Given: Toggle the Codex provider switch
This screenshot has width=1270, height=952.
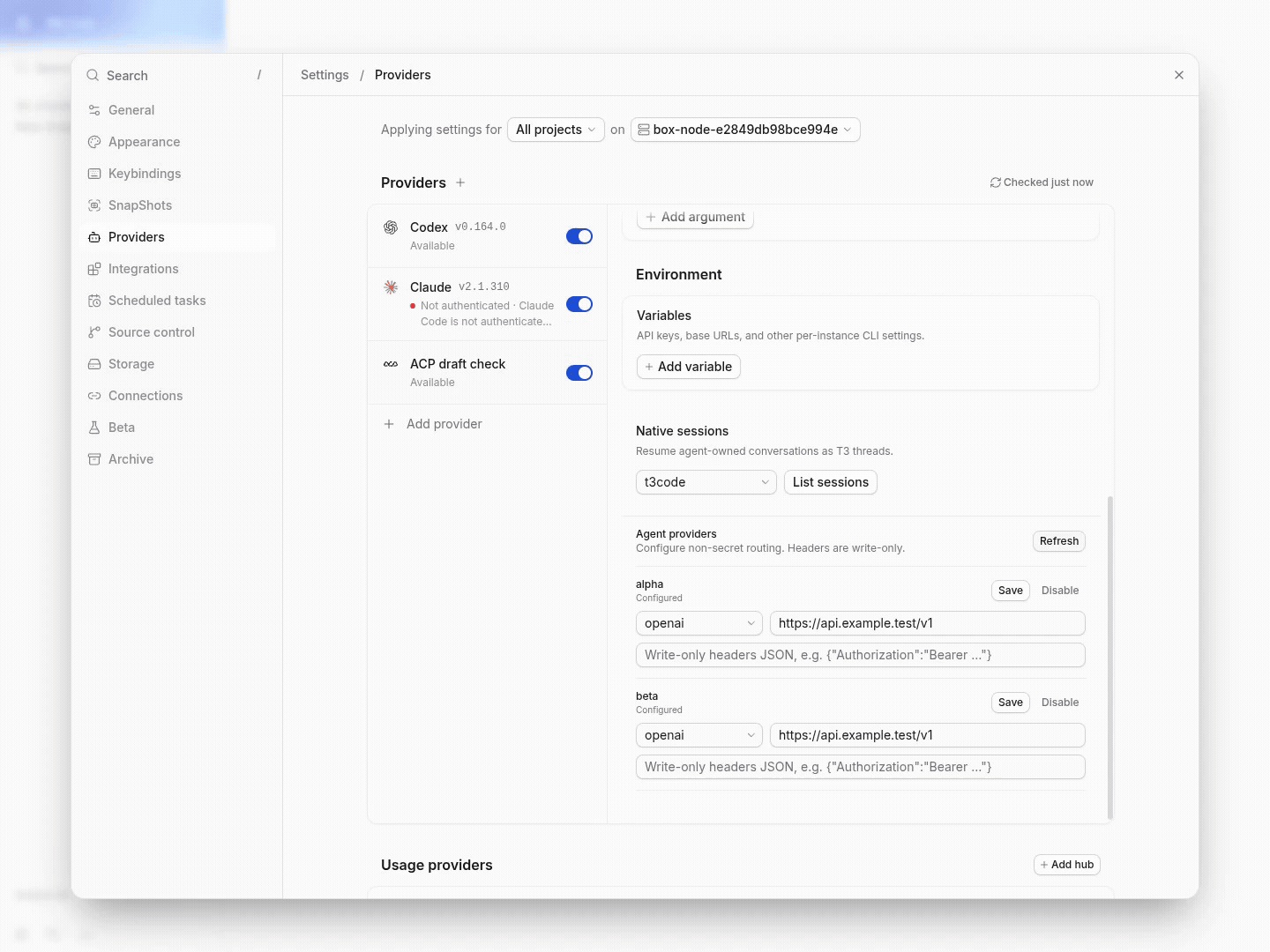Looking at the screenshot, I should tap(579, 236).
